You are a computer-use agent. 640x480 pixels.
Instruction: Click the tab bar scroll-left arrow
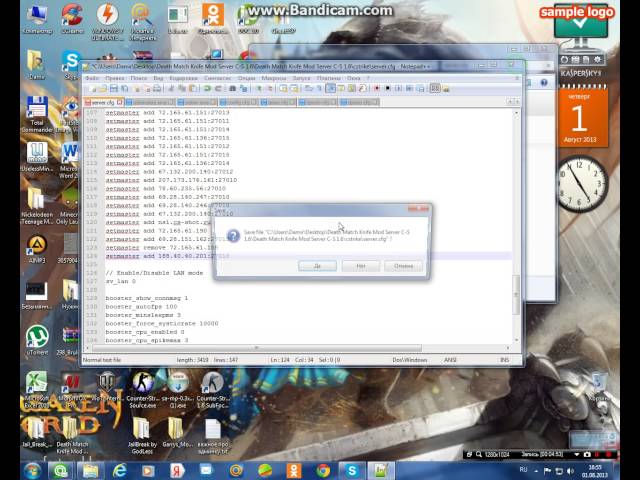pyautogui.click(x=510, y=102)
